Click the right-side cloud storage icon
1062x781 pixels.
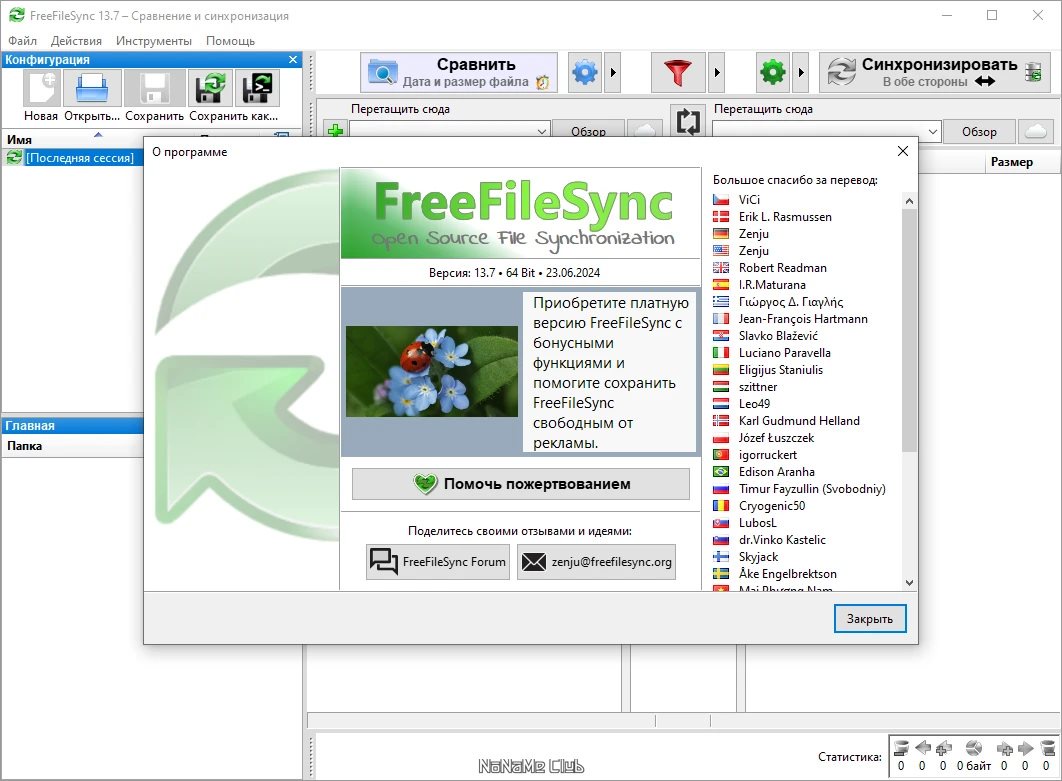point(1037,131)
